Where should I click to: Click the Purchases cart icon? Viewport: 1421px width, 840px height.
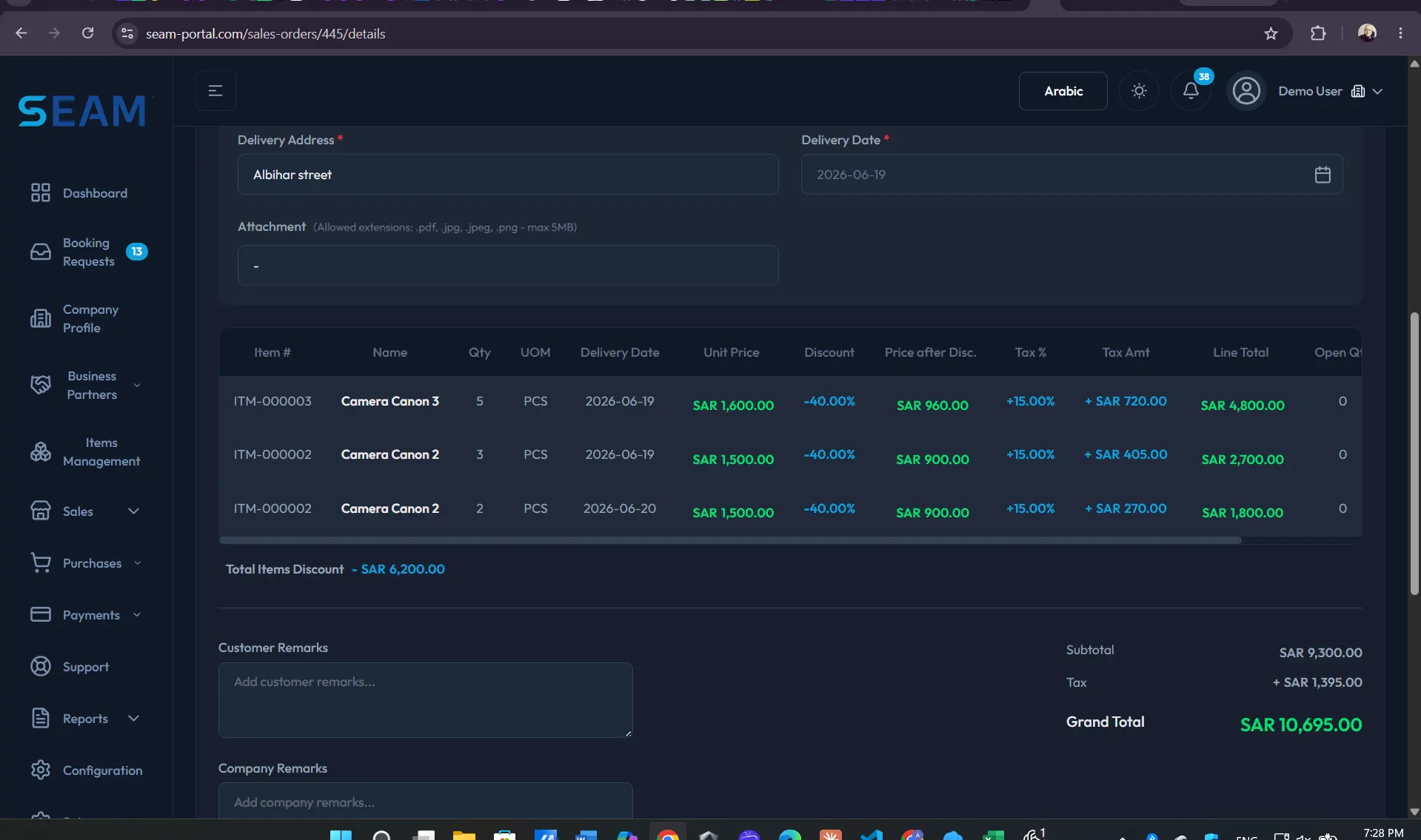pos(41,562)
